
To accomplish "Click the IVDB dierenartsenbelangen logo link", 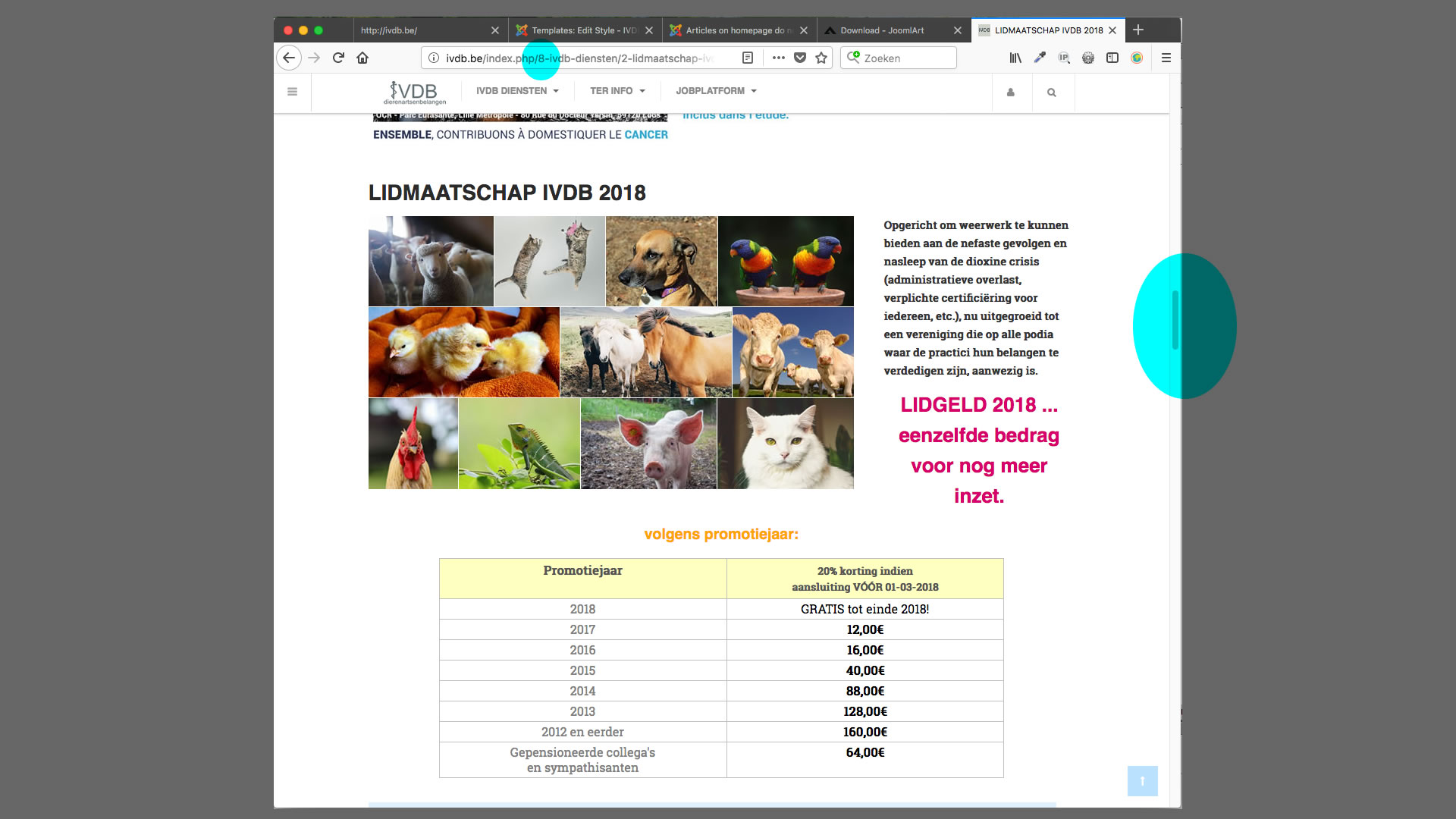I will [x=415, y=93].
